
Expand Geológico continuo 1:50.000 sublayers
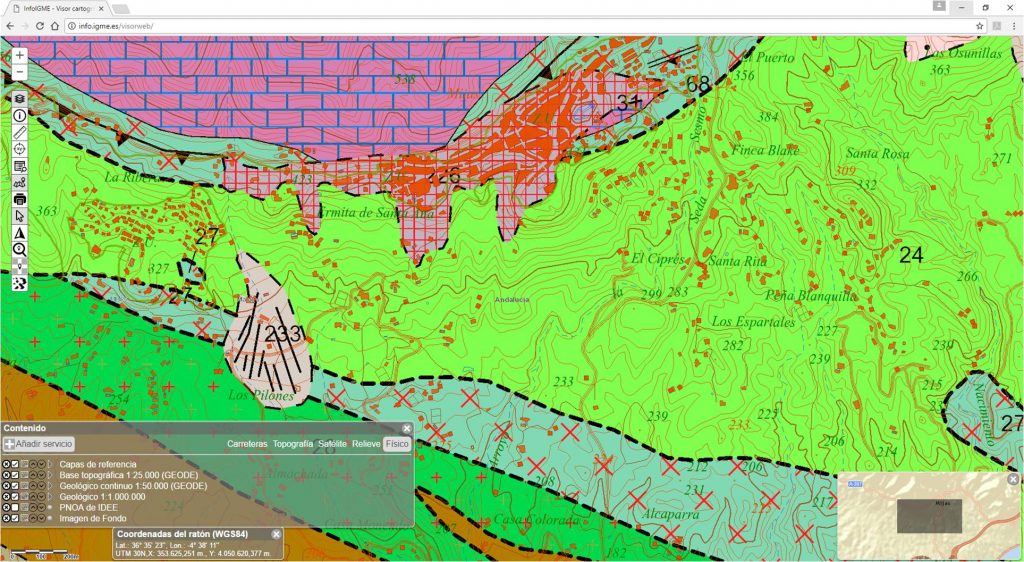point(50,486)
